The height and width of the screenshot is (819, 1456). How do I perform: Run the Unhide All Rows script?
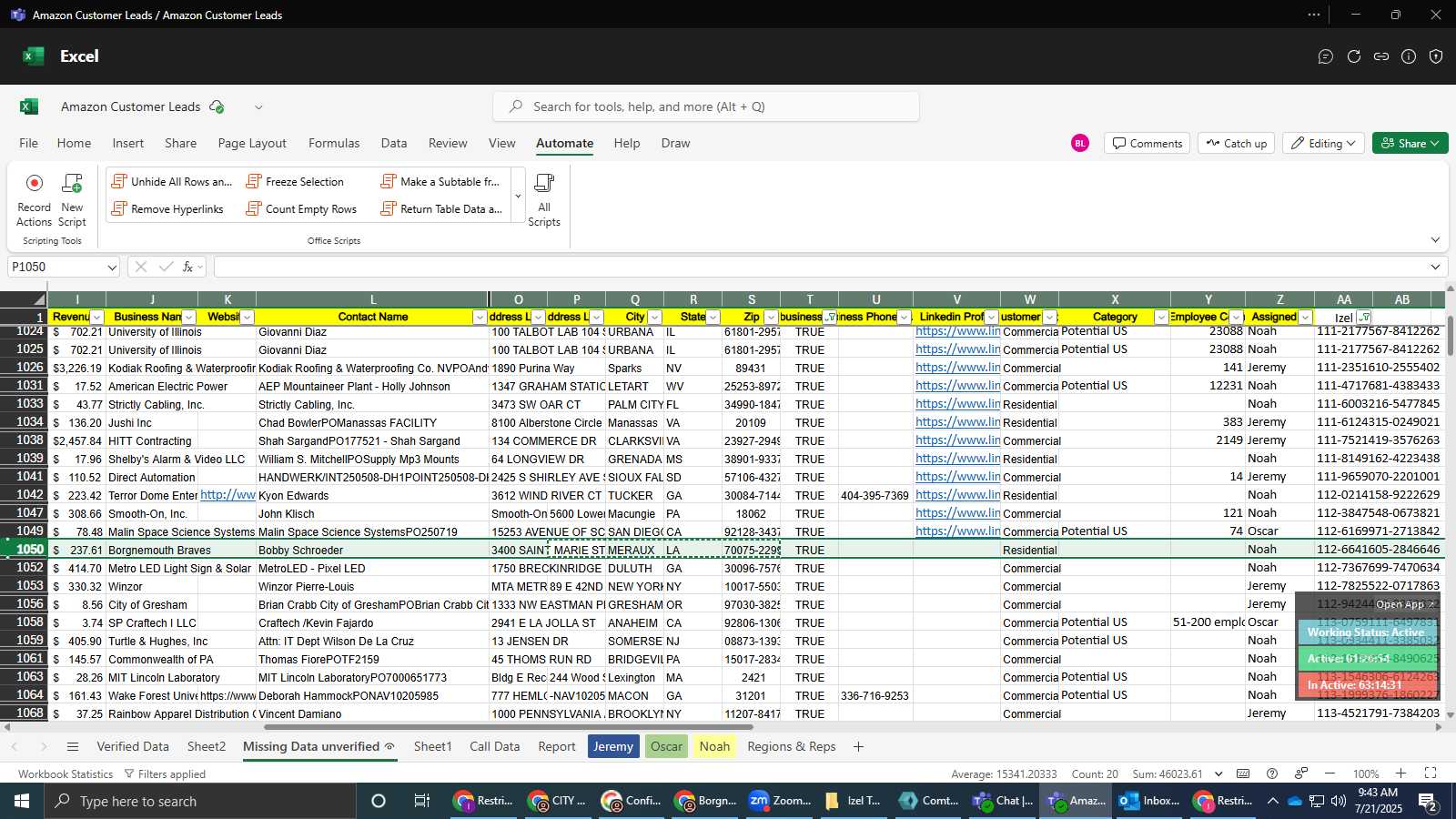tap(171, 182)
